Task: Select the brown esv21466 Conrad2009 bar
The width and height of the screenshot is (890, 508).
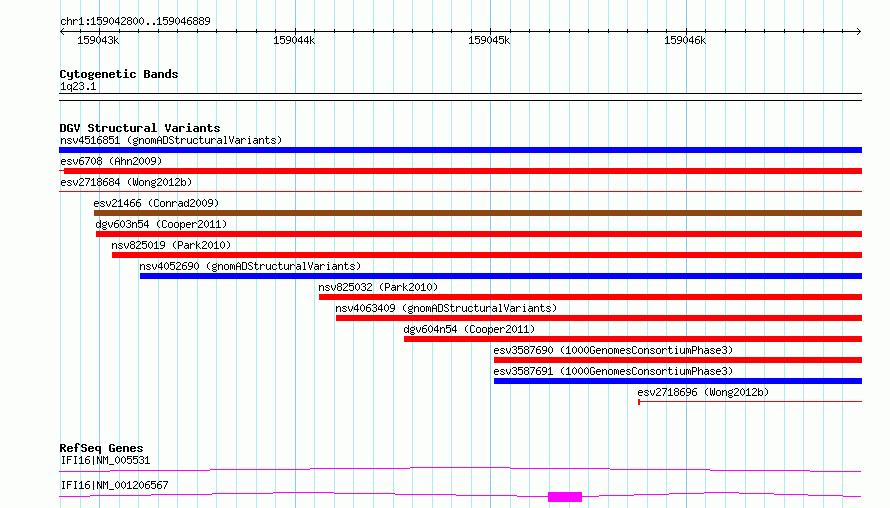Action: pos(478,213)
